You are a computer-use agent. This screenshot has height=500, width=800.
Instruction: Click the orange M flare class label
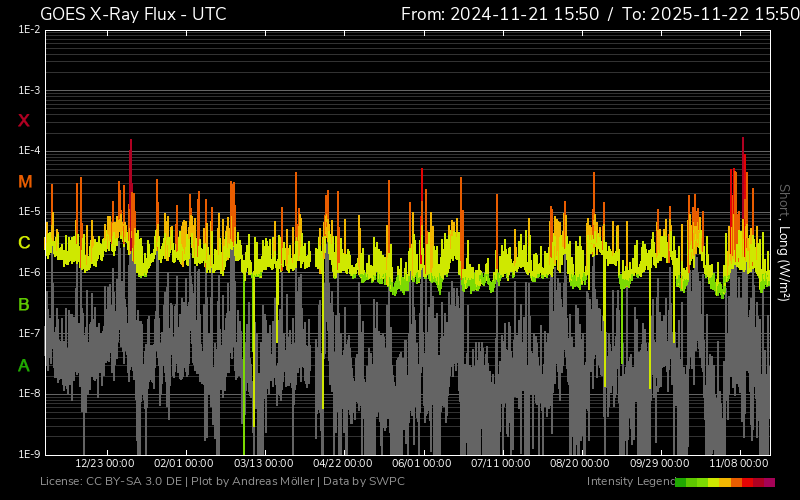click(25, 182)
